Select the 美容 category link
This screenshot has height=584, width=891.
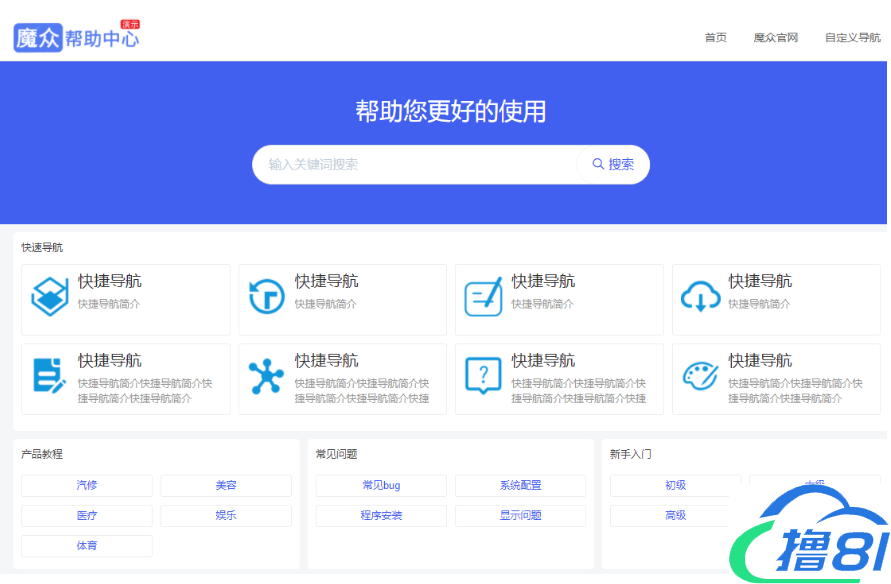pos(226,486)
